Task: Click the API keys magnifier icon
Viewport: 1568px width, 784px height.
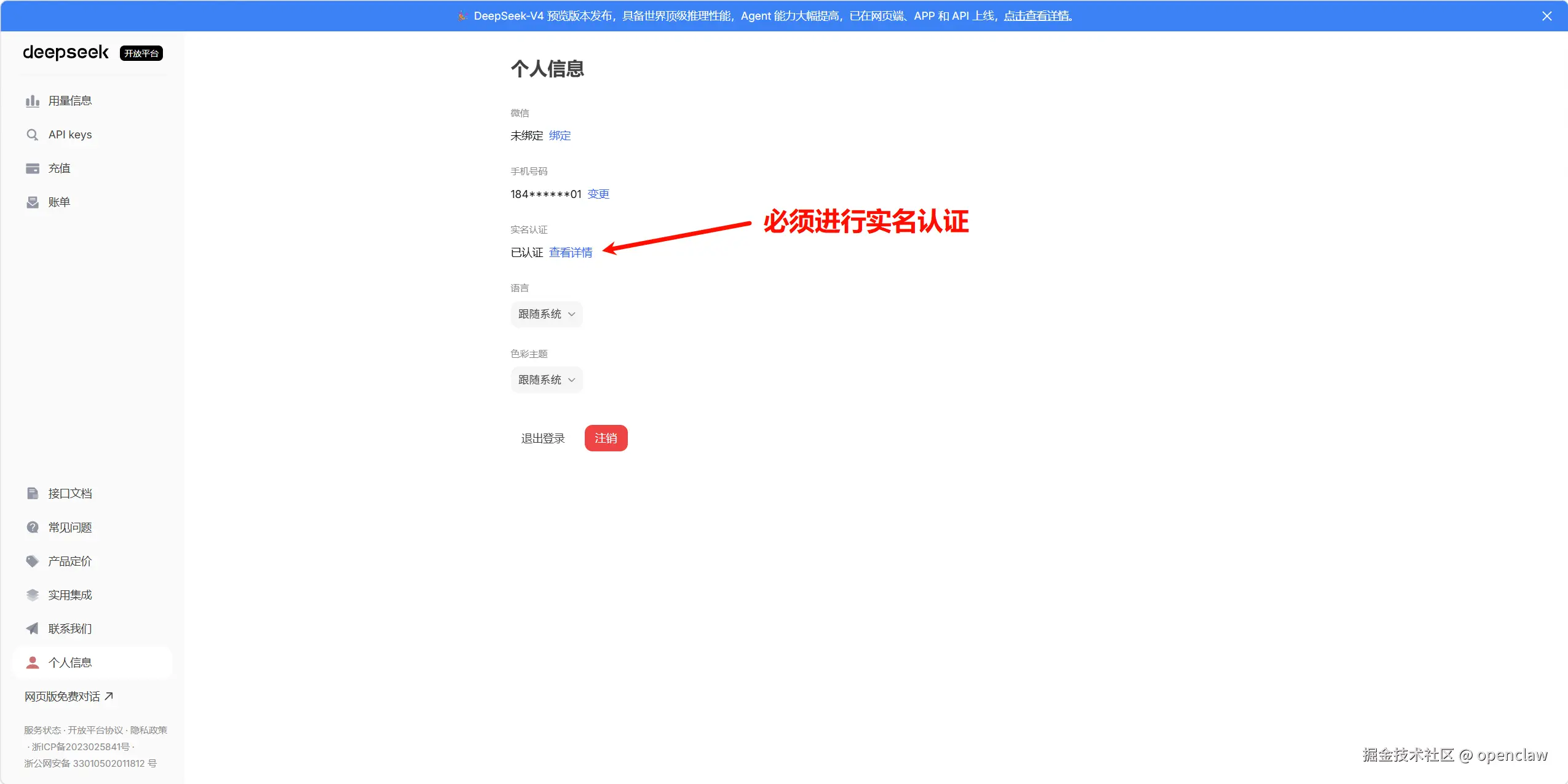Action: pyautogui.click(x=33, y=135)
